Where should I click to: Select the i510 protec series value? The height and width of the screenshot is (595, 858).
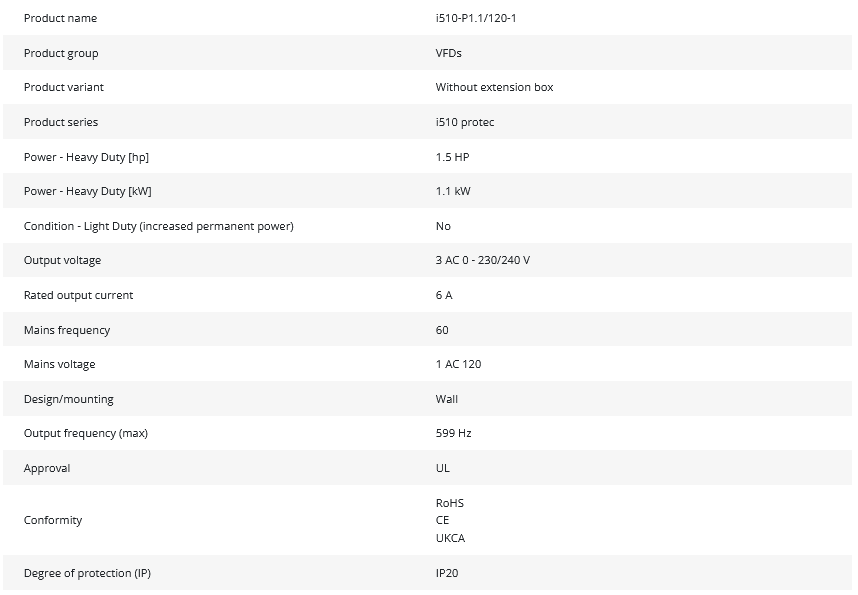pyautogui.click(x=465, y=122)
